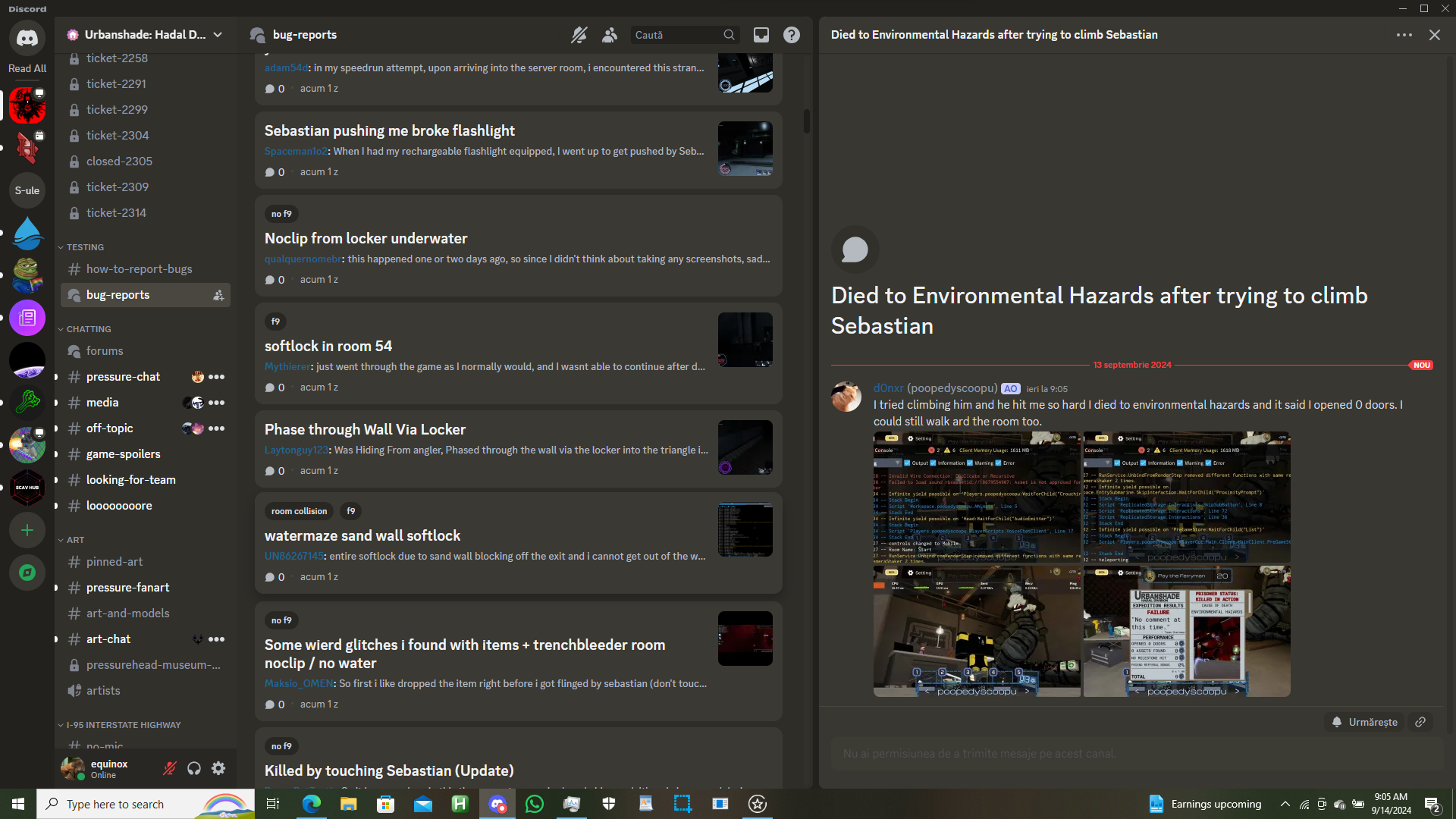Show the member list icon
The width and height of the screenshot is (1456, 819).
[x=610, y=35]
